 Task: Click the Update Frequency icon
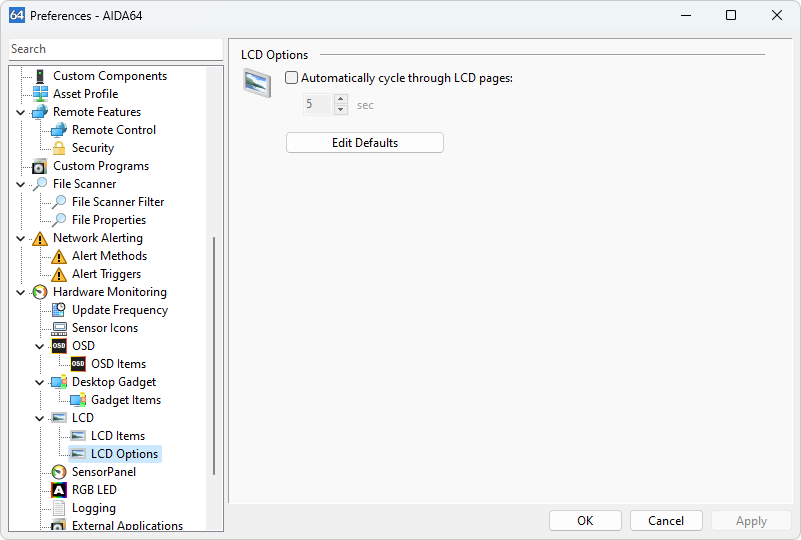59,310
